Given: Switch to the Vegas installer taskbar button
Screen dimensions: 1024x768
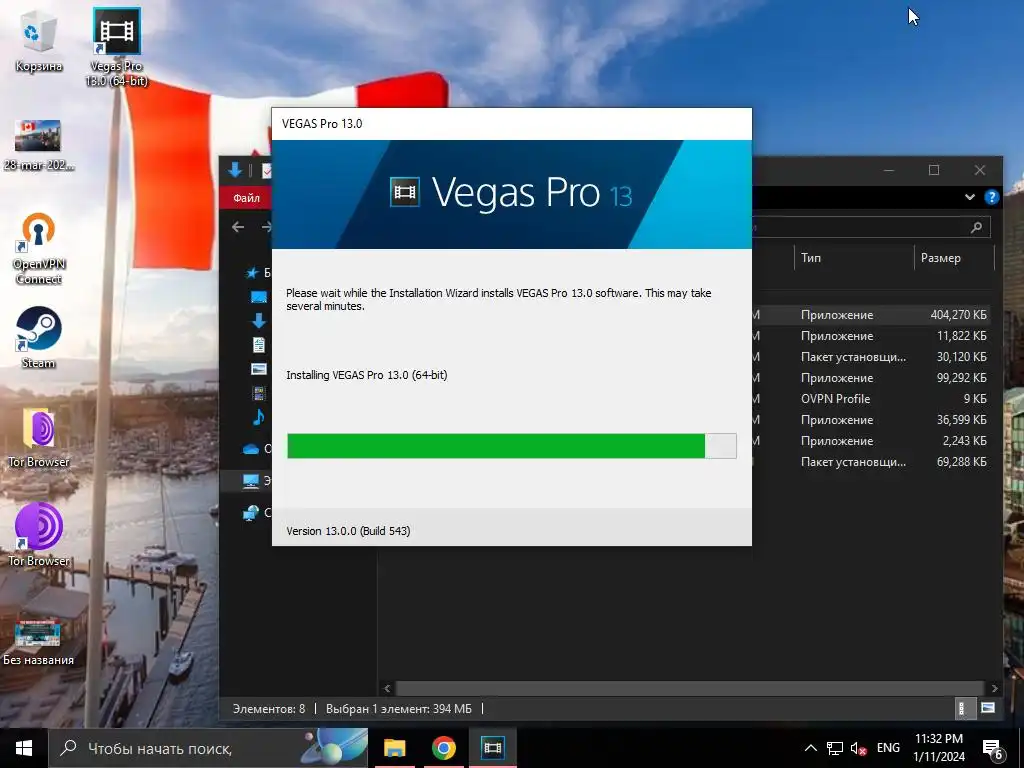Looking at the screenshot, I should click(x=492, y=748).
